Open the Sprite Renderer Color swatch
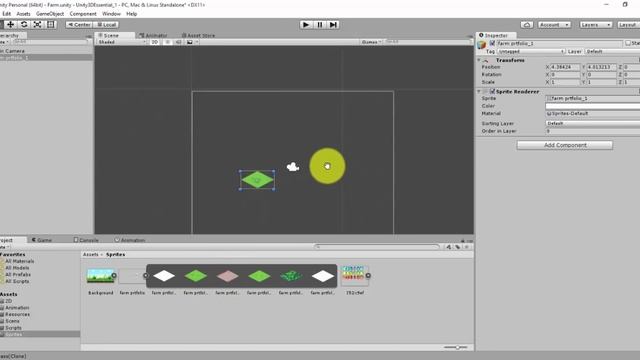This screenshot has height=360, width=640. [593, 106]
